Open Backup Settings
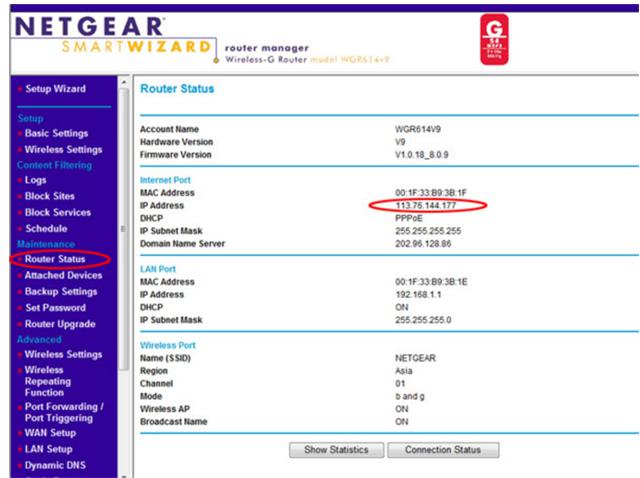The height and width of the screenshot is (478, 640). [x=61, y=292]
